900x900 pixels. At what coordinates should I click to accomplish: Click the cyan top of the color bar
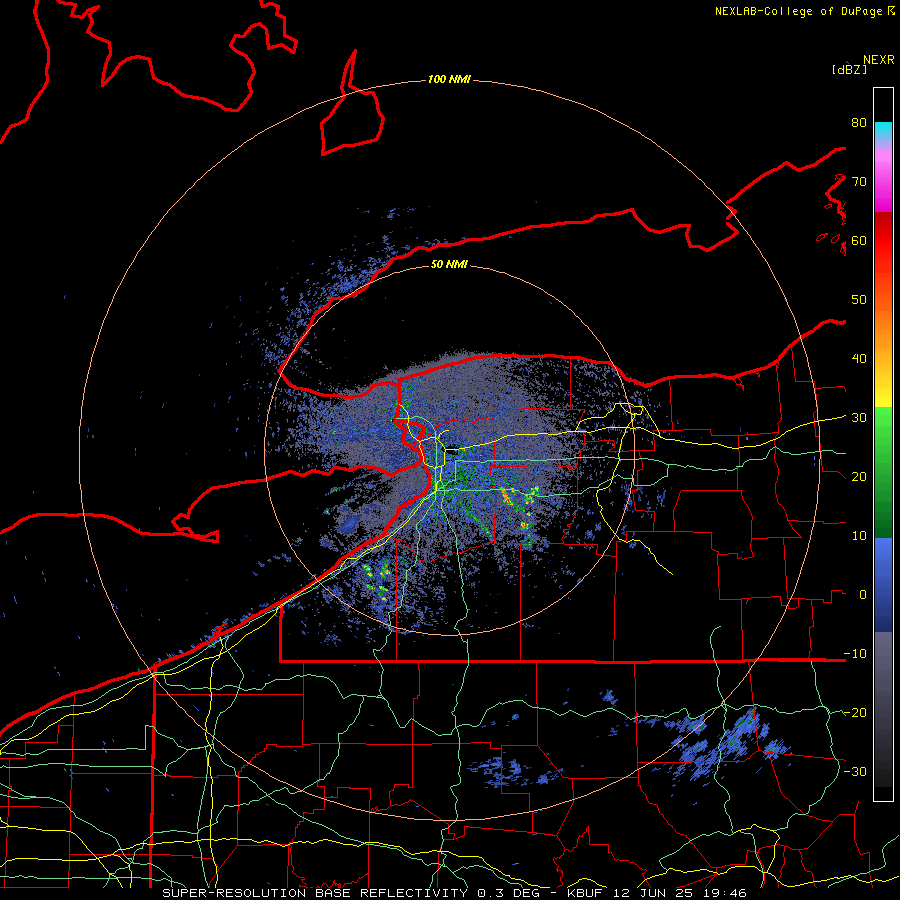[x=883, y=131]
